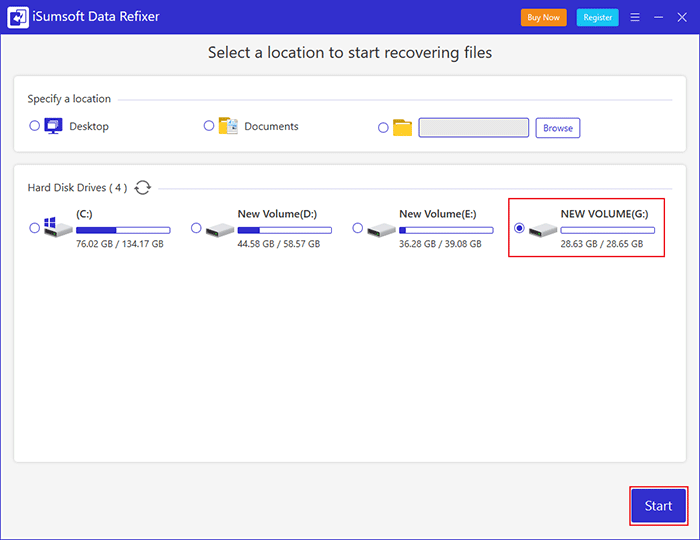The image size is (700, 540).
Task: Click the 'Specify a location' heading
Action: pyautogui.click(x=69, y=99)
